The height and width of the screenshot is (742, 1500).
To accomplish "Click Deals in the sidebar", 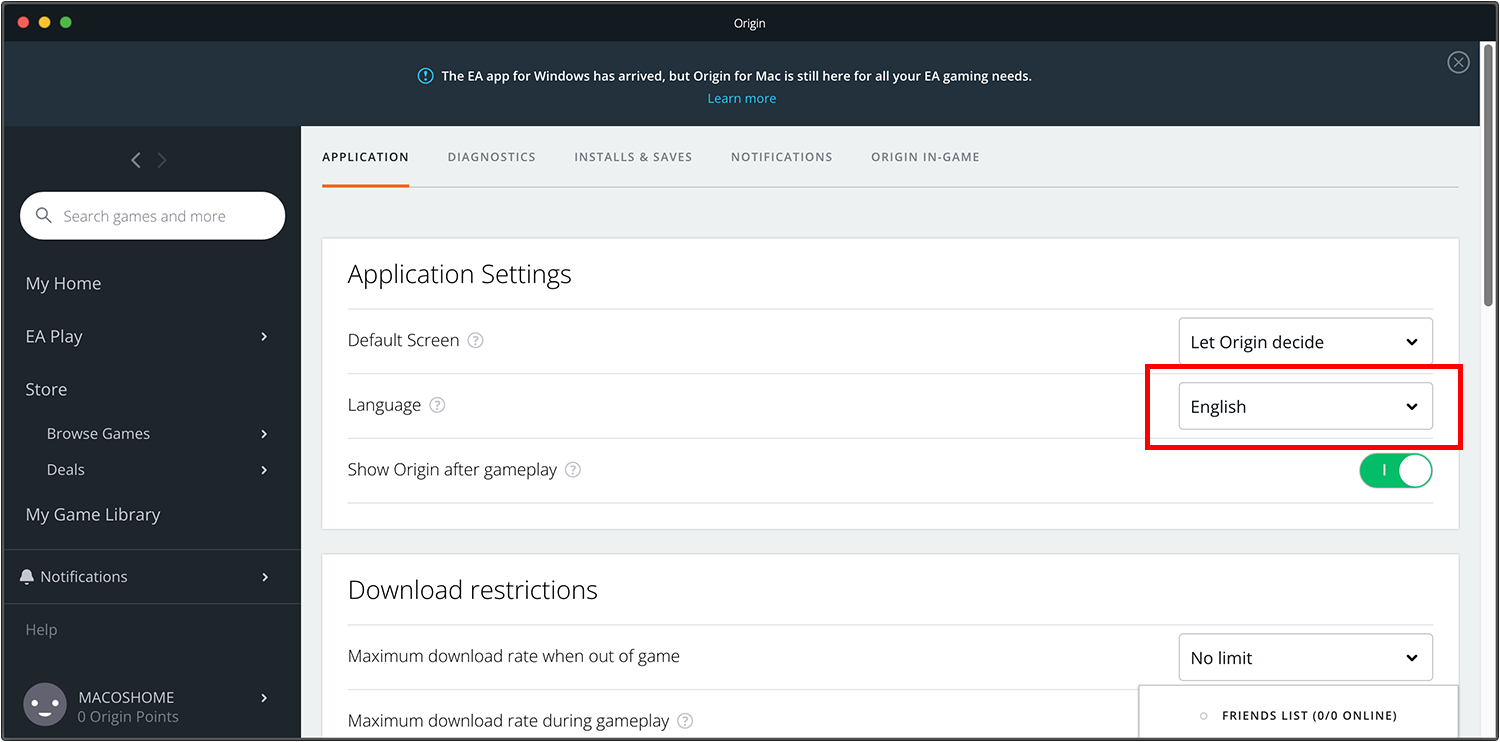I will (x=66, y=470).
